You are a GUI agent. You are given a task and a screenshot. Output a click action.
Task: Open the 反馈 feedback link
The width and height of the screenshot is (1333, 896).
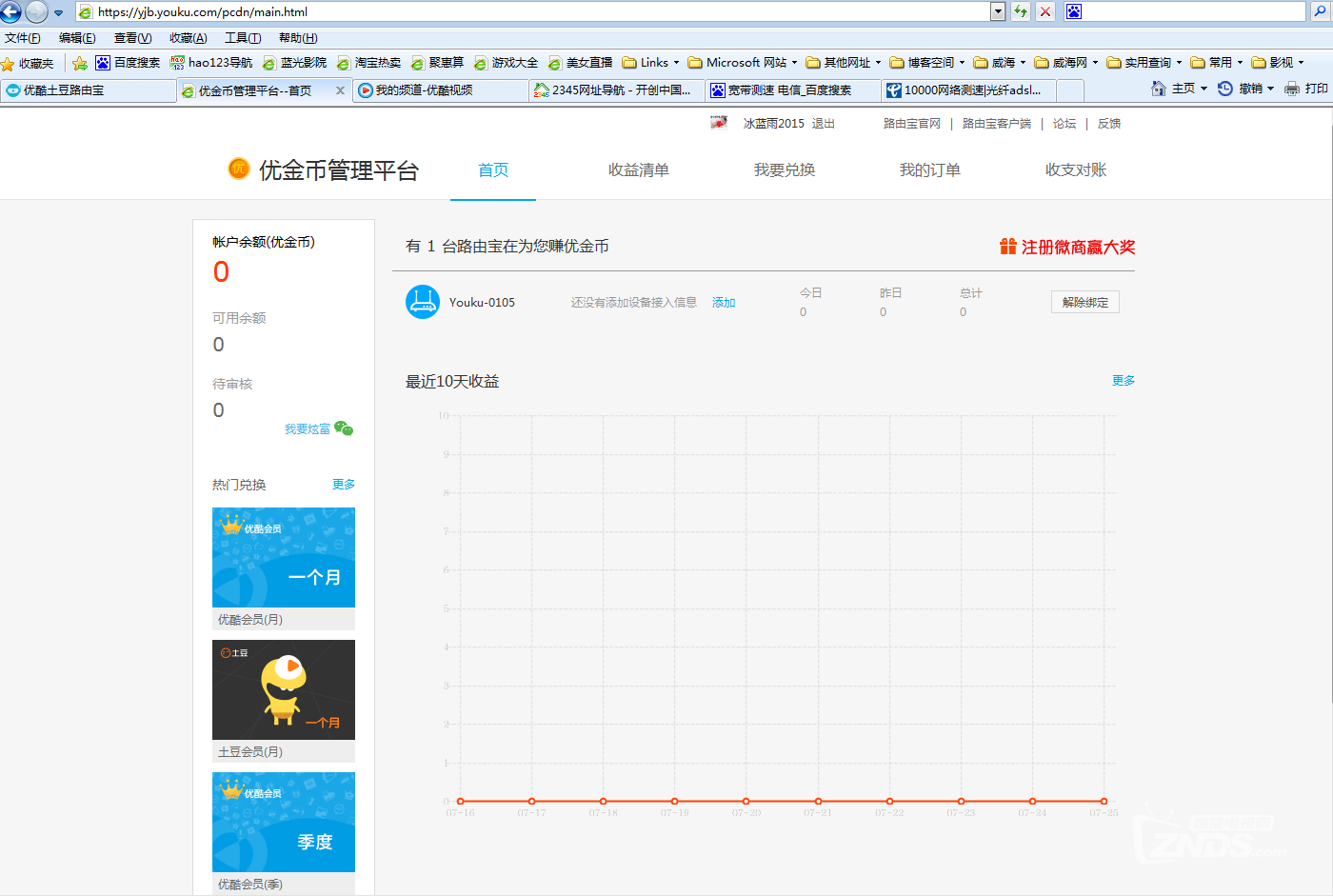(1109, 124)
